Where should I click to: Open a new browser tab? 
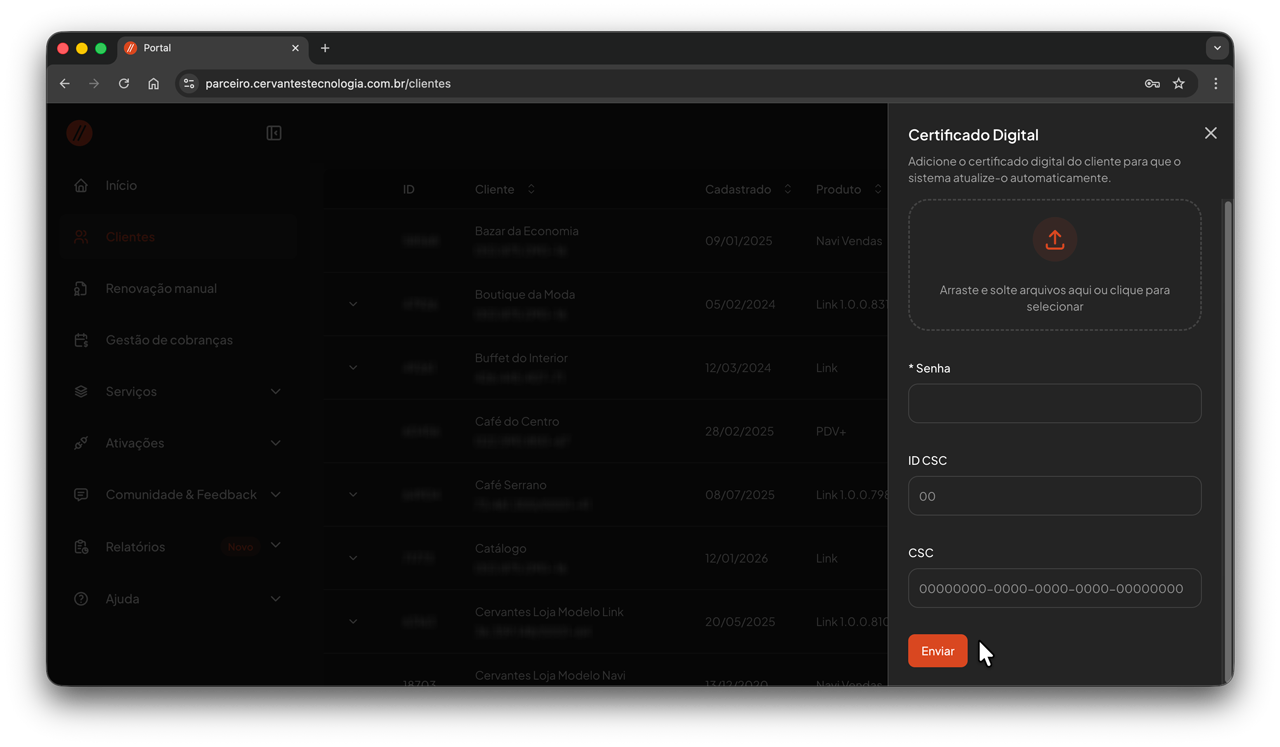click(325, 48)
